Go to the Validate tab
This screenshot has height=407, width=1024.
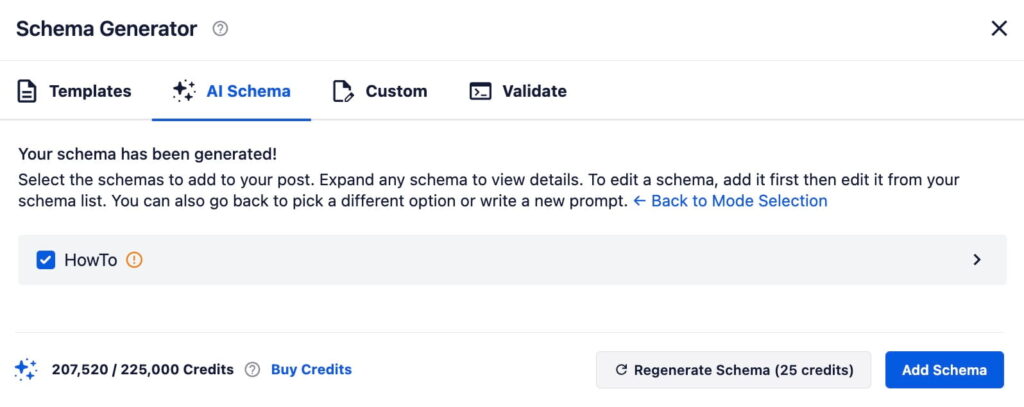(x=534, y=91)
